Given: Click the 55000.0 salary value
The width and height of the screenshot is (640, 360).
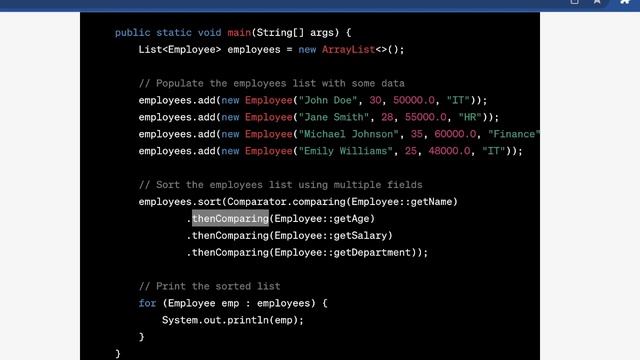Looking at the screenshot, I should (x=426, y=117).
